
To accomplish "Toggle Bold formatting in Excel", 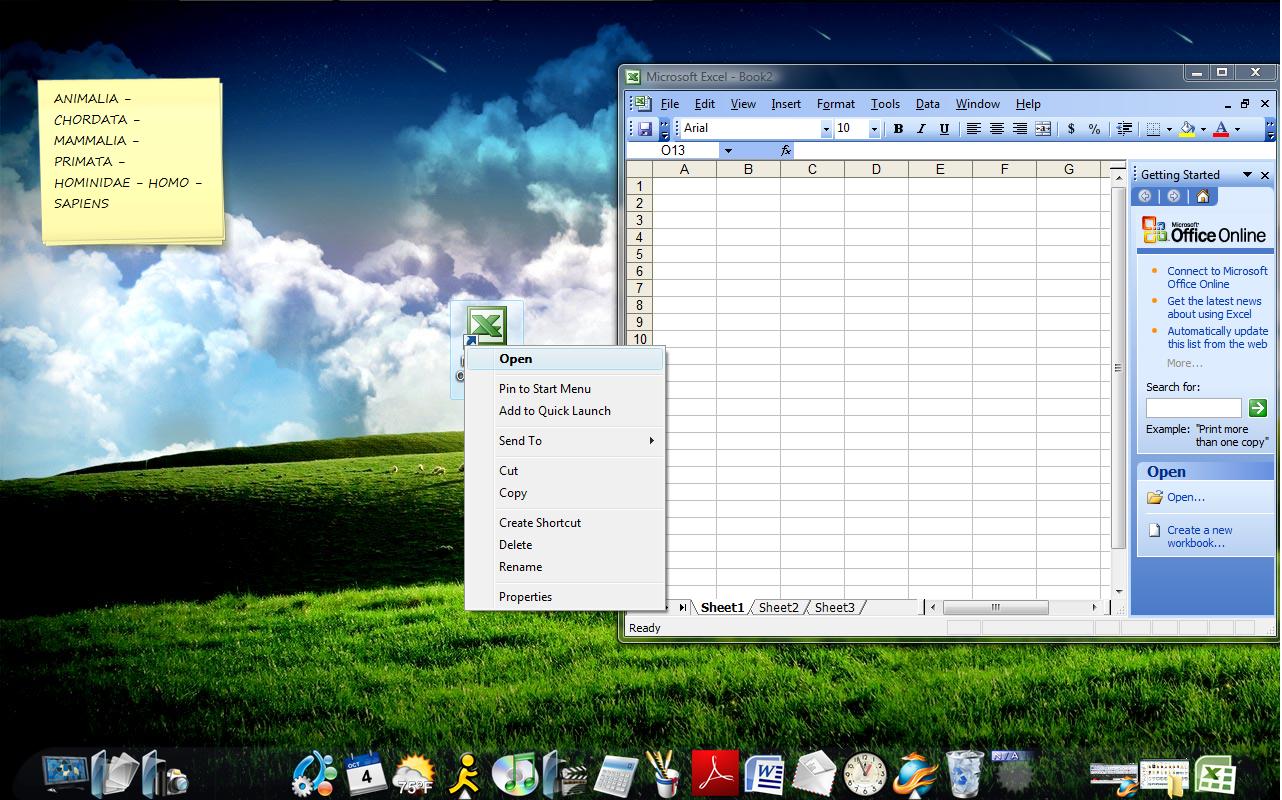I will click(x=898, y=129).
